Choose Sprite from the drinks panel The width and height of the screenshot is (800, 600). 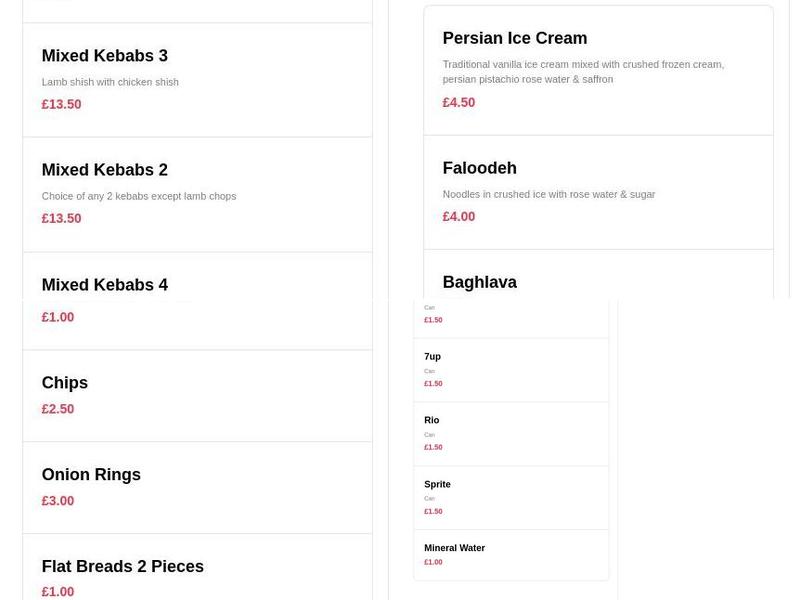coord(437,484)
